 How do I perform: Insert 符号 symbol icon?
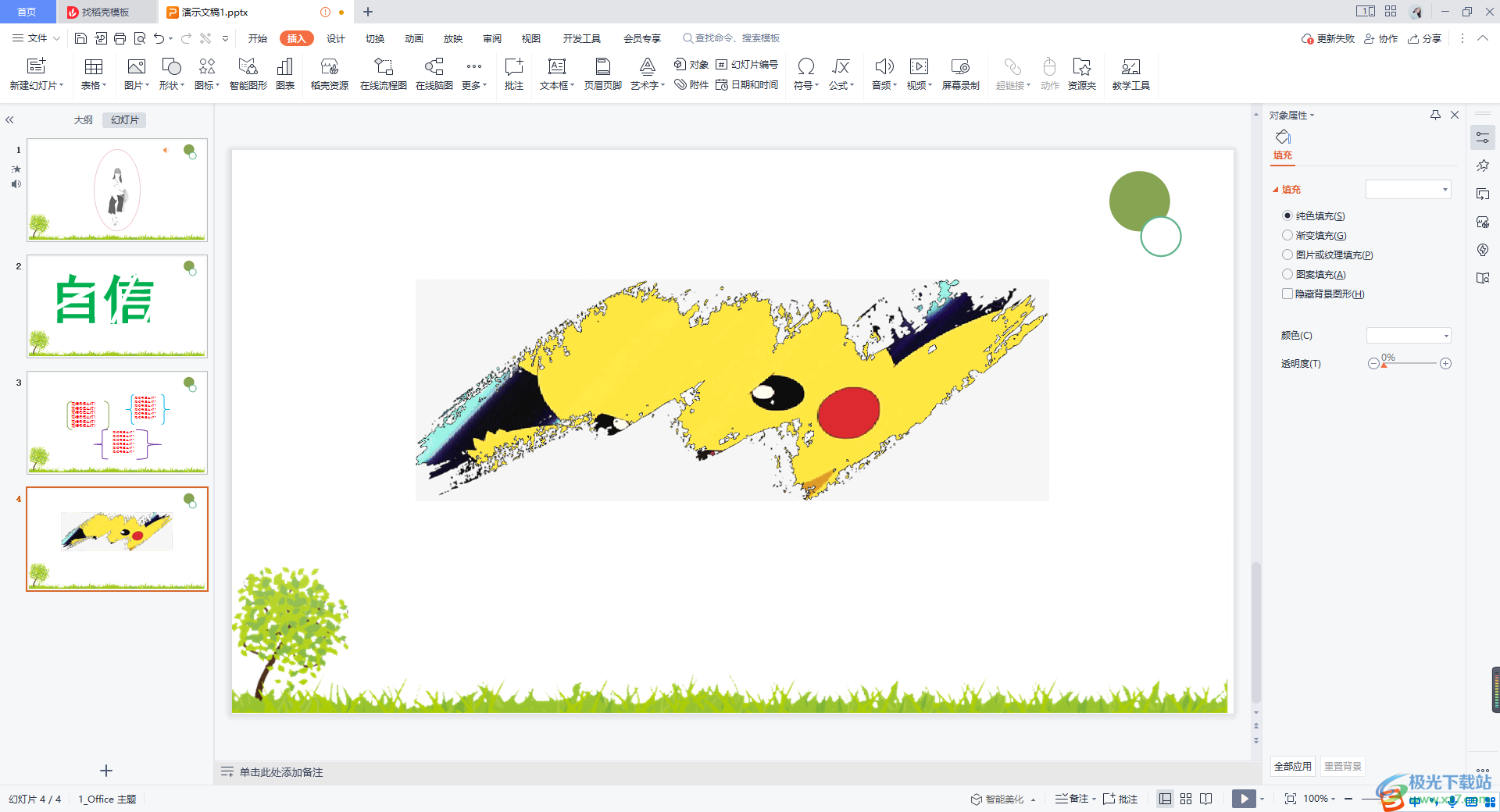pos(805,66)
